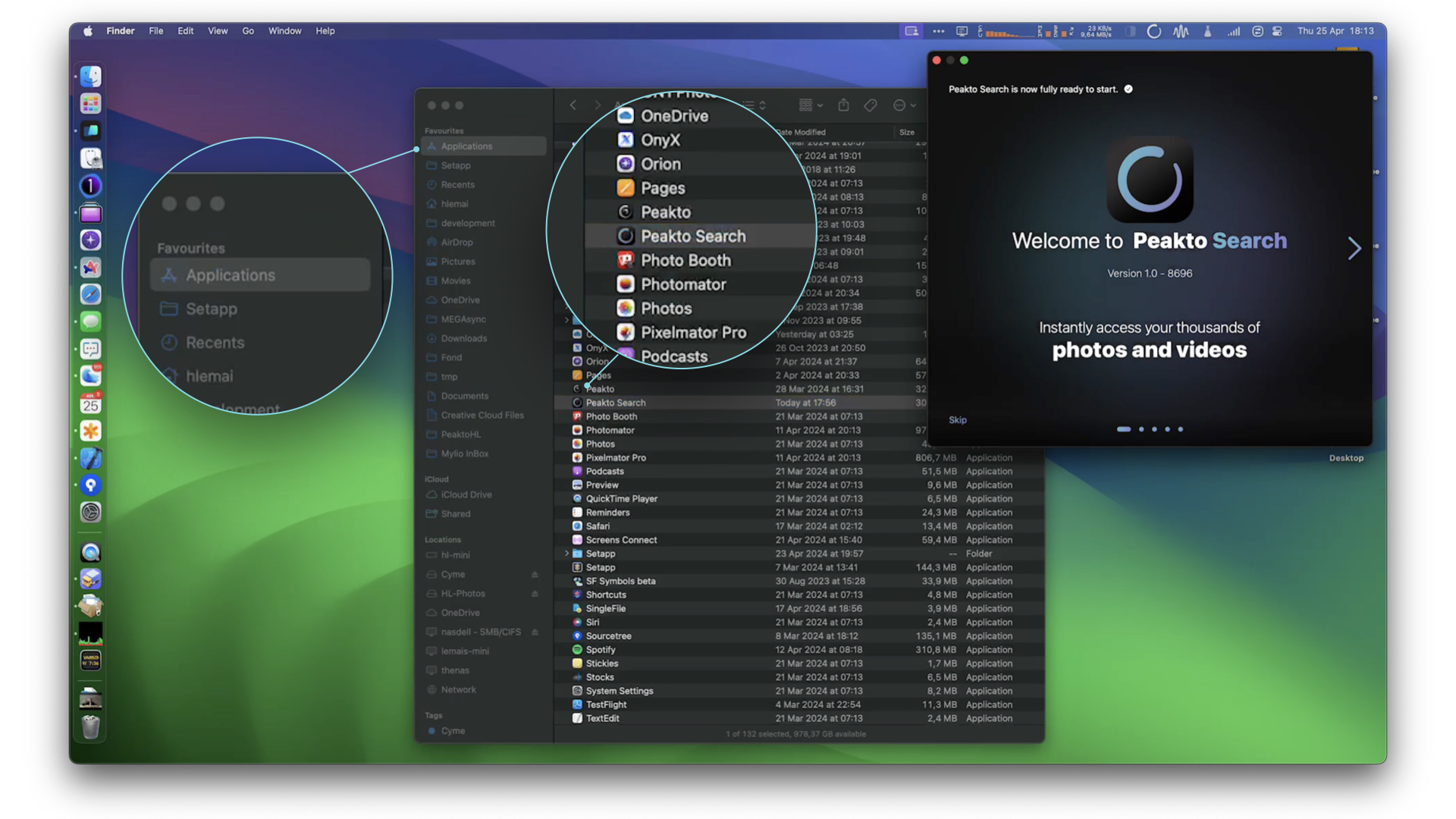Viewport: 1456px width, 819px height.
Task: Select the fourth page dot in Peakto Search
Action: (x=1167, y=429)
